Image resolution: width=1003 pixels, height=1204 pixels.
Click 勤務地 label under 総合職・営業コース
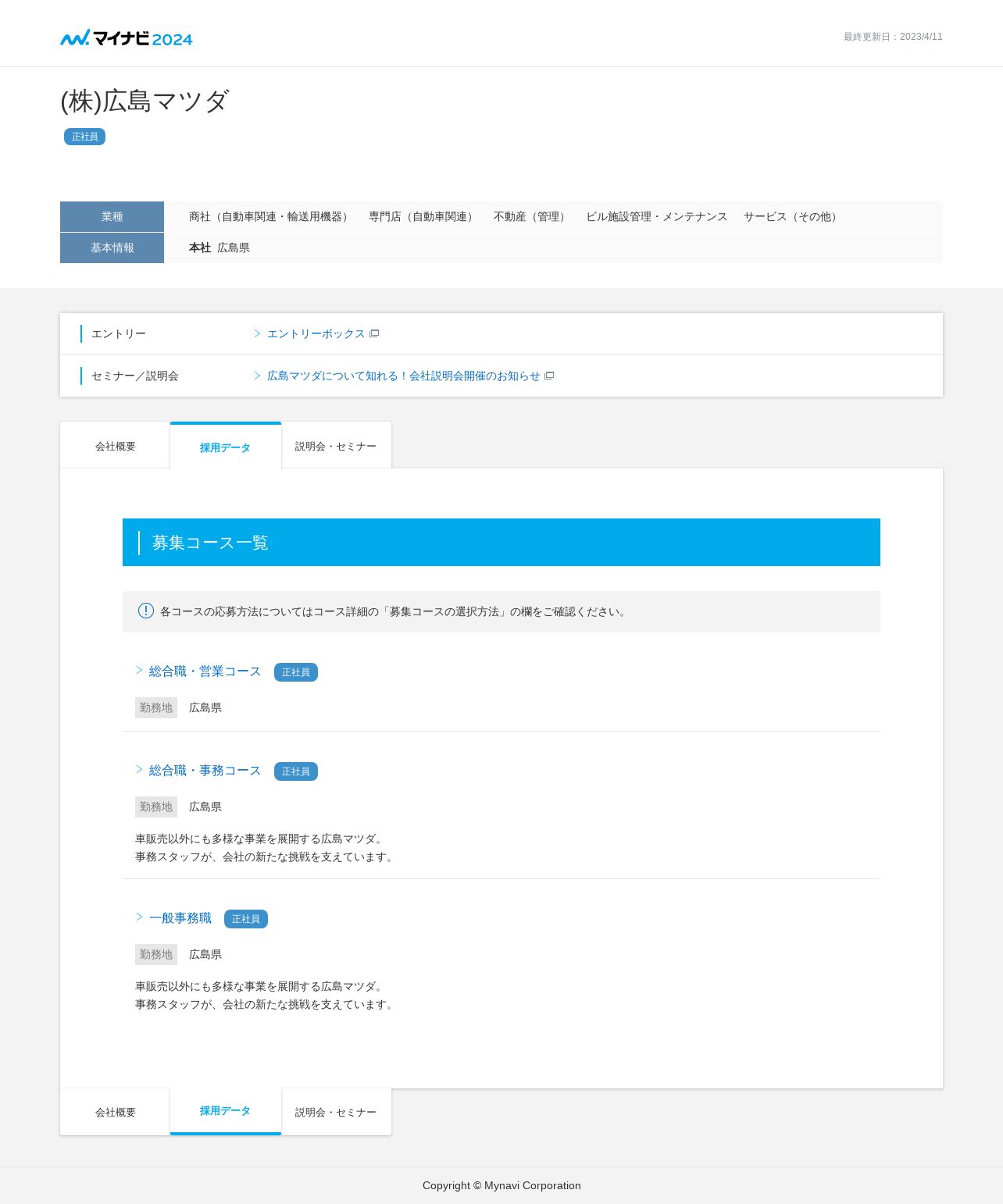click(x=156, y=707)
